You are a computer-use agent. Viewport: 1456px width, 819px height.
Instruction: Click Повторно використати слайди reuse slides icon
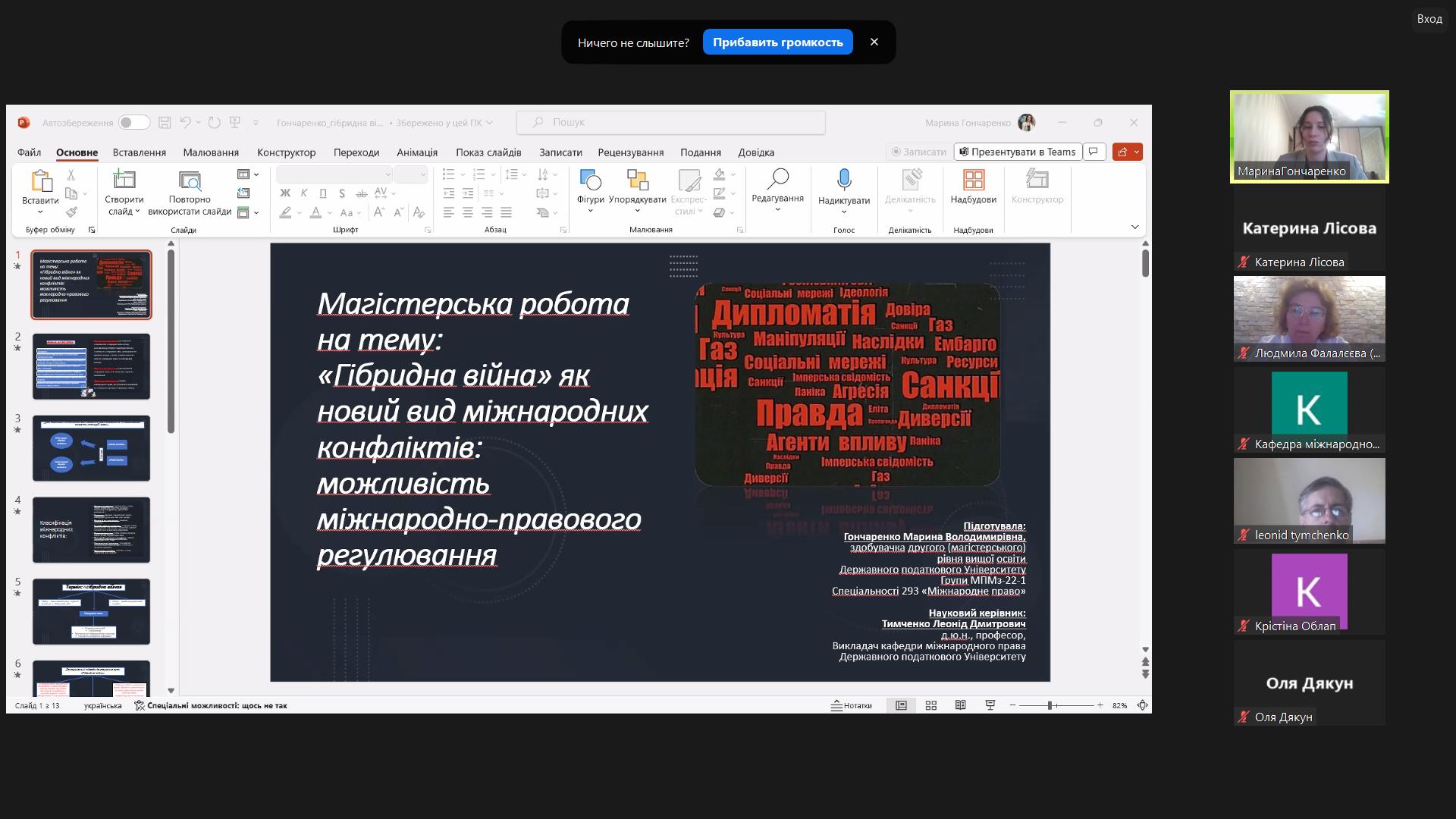coord(190,180)
